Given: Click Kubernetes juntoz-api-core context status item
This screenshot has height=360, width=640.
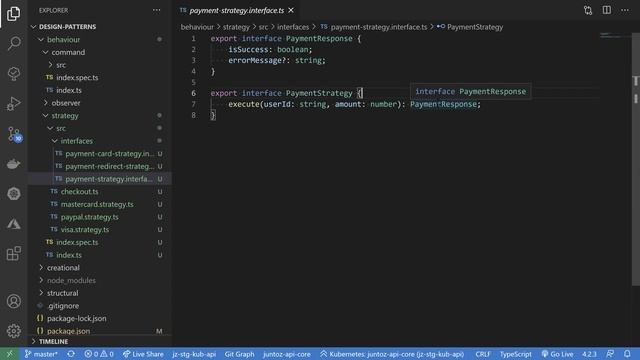Looking at the screenshot, I should point(392,354).
